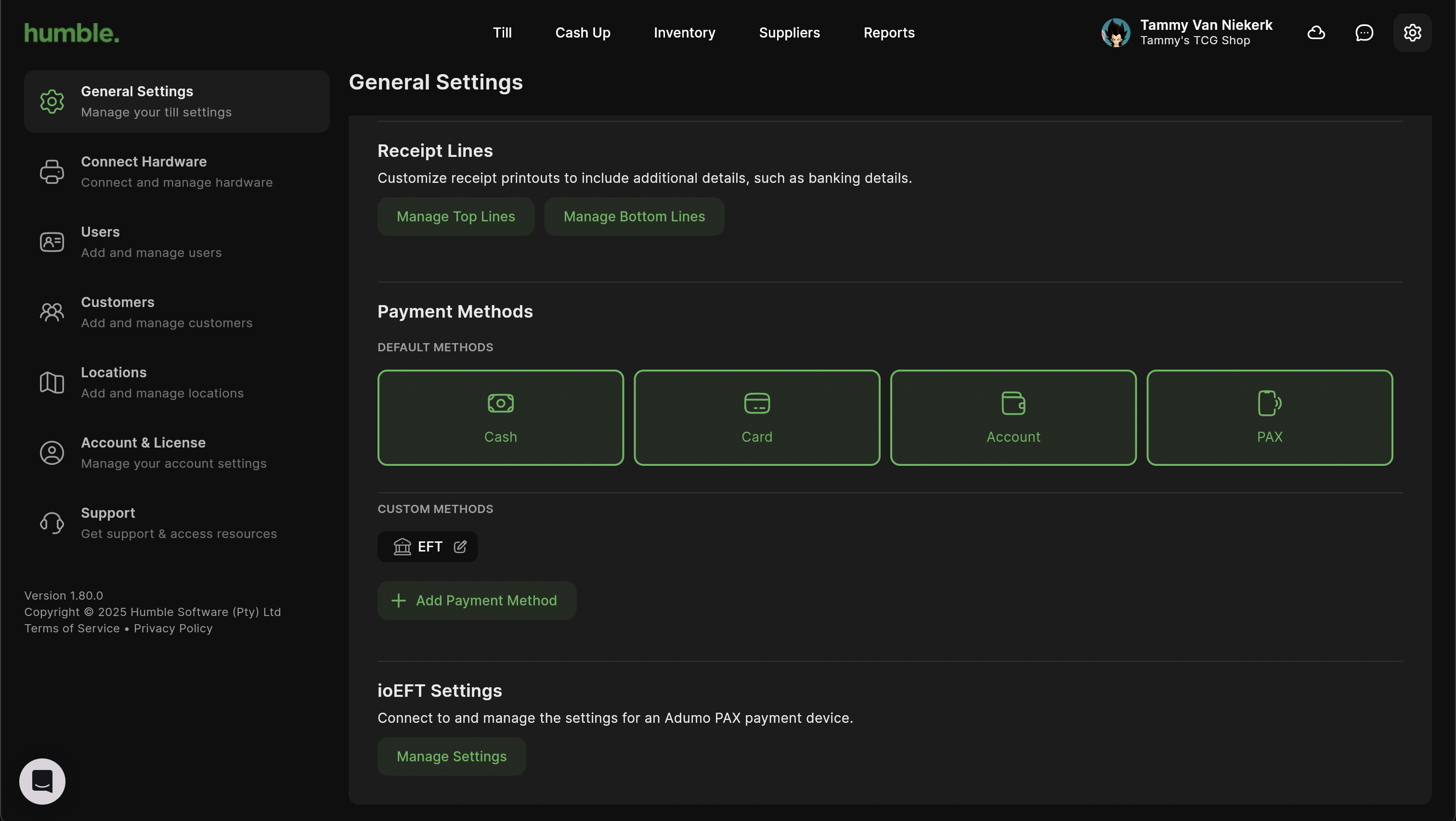
Task: Open the chat messages icon
Action: pyautogui.click(x=1364, y=33)
